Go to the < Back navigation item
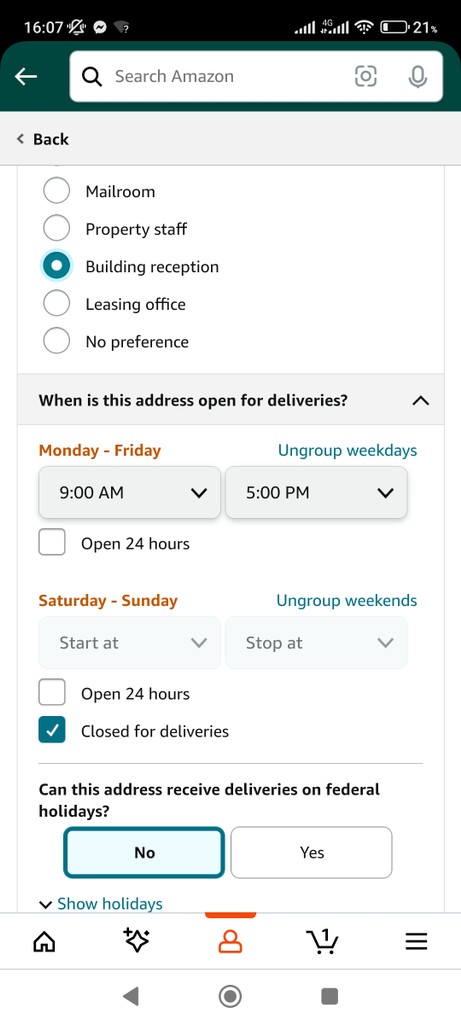The image size is (461, 1024). point(42,139)
